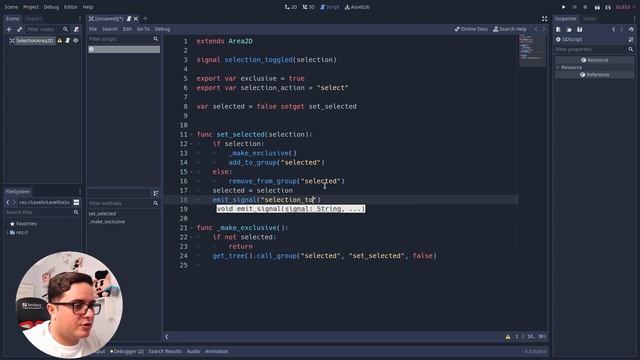Open script editor Search menu

pos(110,29)
